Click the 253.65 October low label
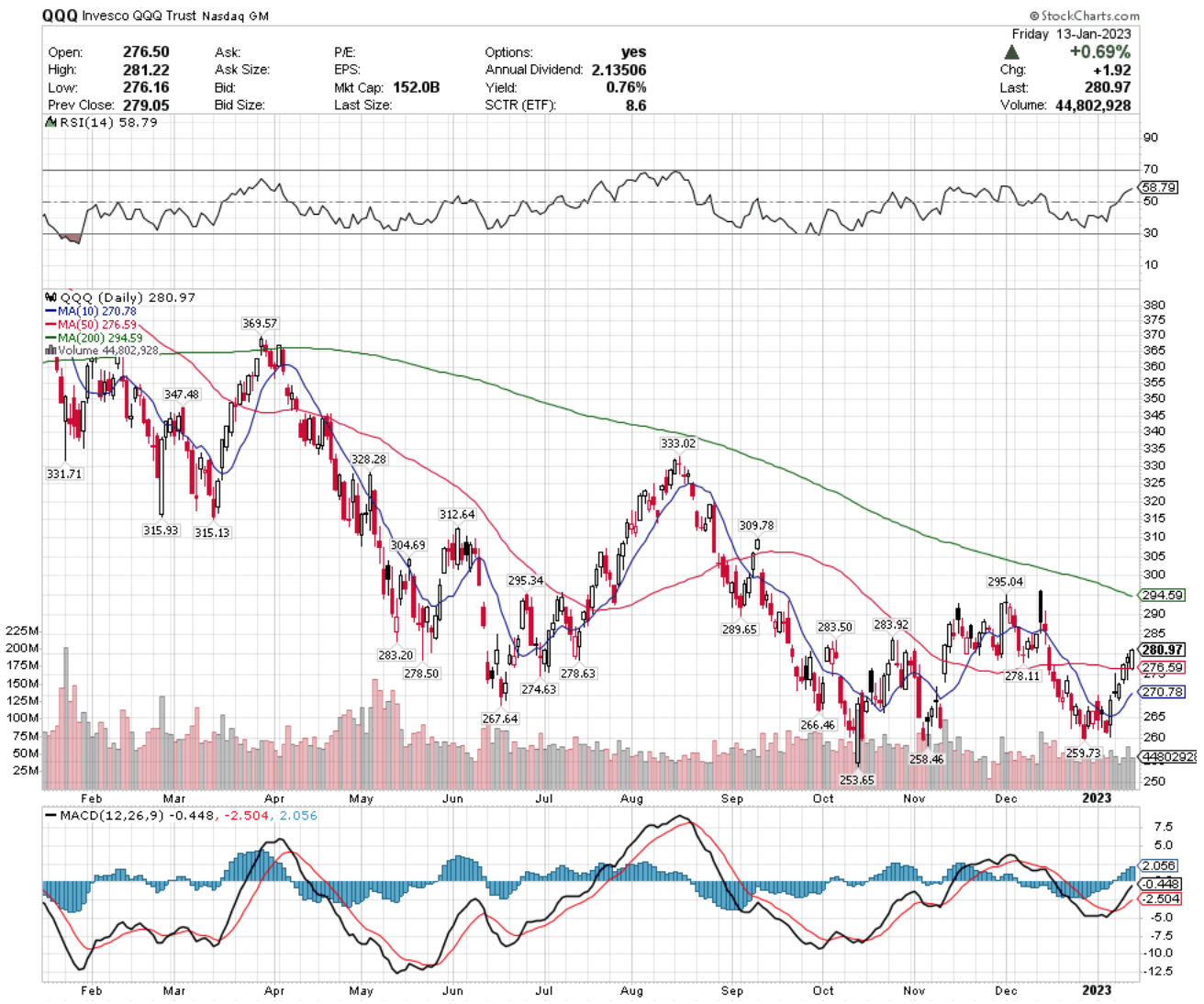The height and width of the screenshot is (1004, 1204). click(857, 780)
